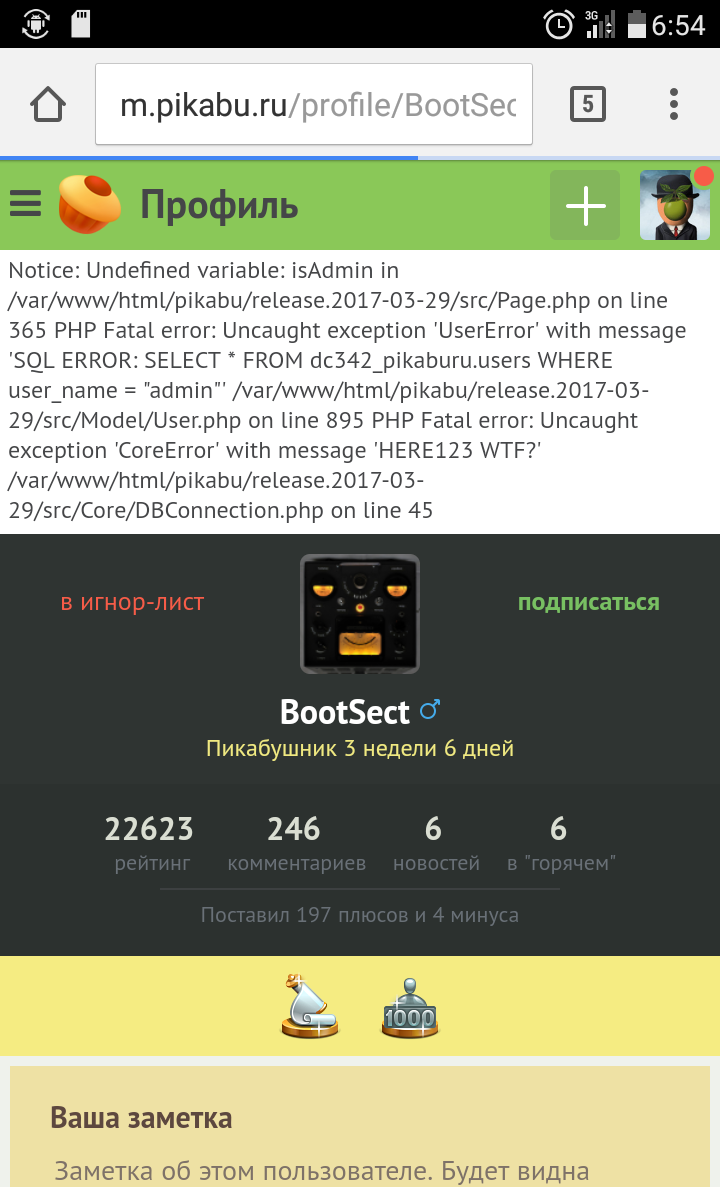720x1187 pixels.
Task: Tap the Pikabu cupcake logo
Action: (x=89, y=204)
